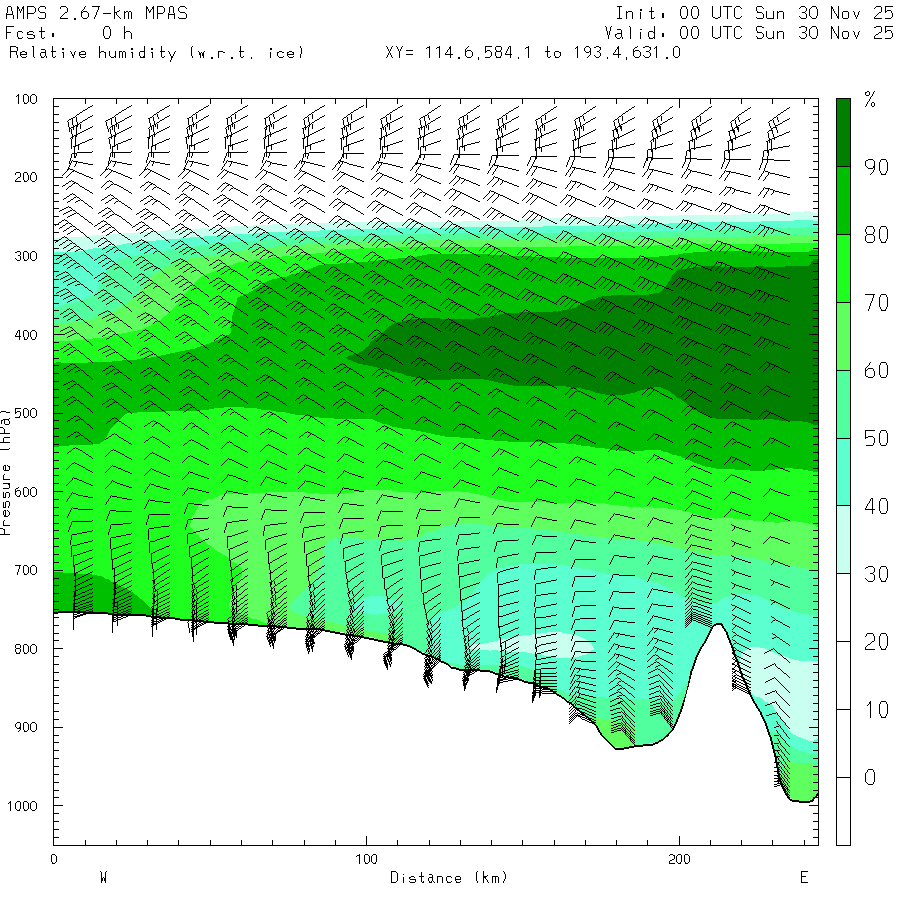Image resolution: width=900 pixels, height=900 pixels.
Task: Click the 300 hPa pressure tick label
Action: (x=26, y=256)
